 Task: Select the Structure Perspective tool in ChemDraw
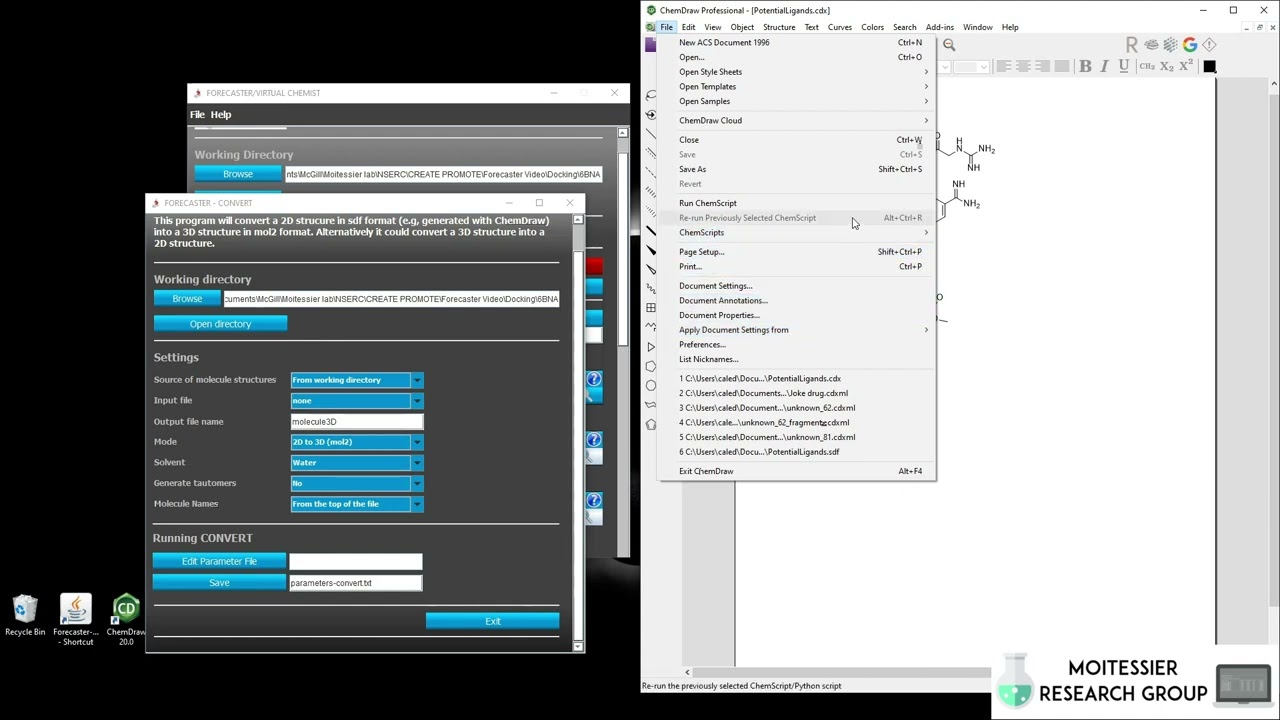651,115
